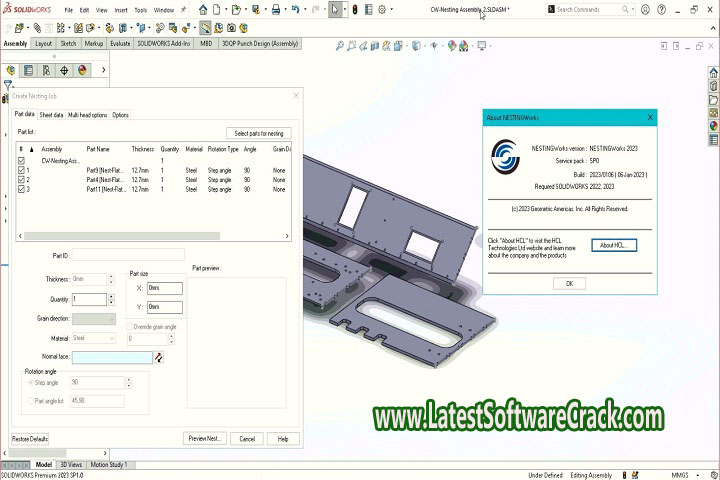Click the Home icon in the top toolbar
The width and height of the screenshot is (720, 480).
203,9
